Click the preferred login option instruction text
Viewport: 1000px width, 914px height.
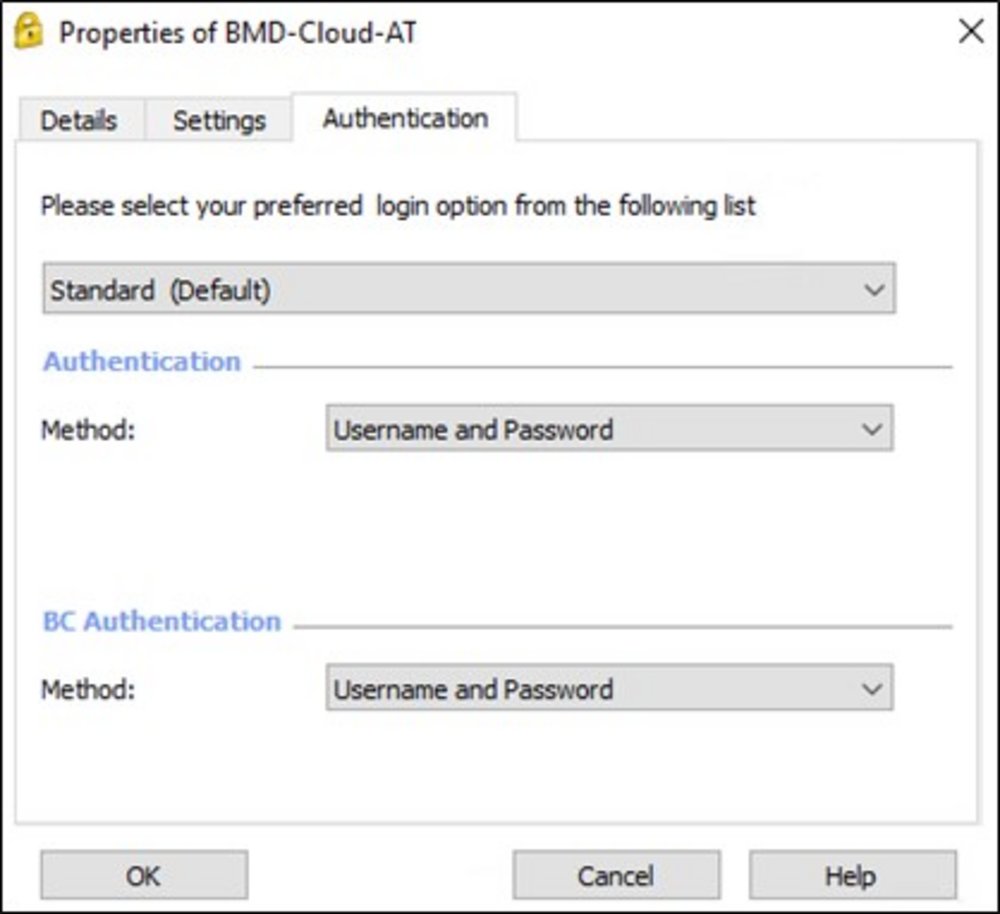point(398,207)
